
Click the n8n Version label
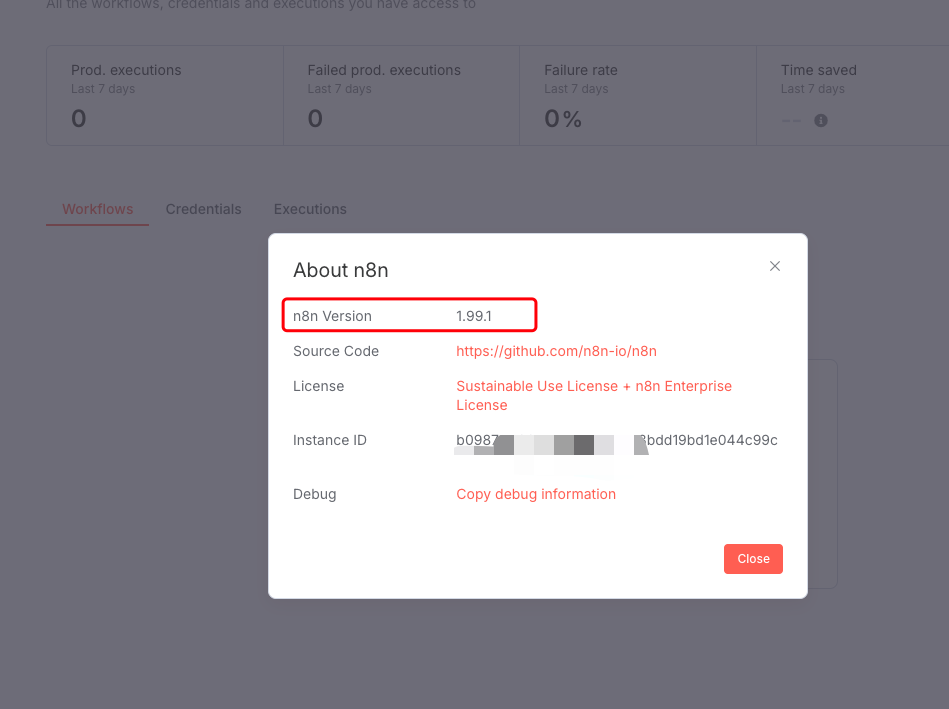click(332, 316)
